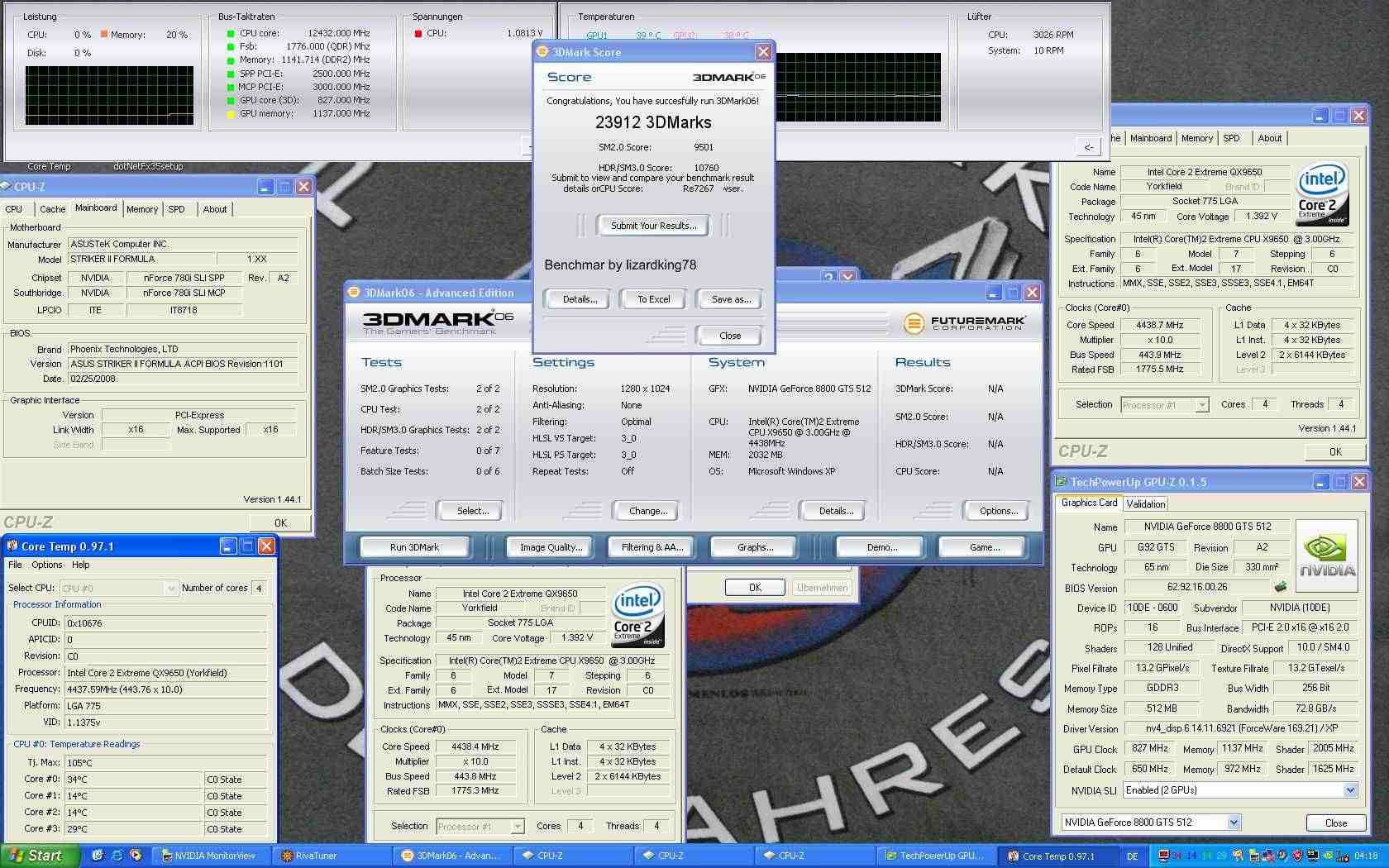Click the yellow GPU memory legend swatch

pyautogui.click(x=231, y=114)
